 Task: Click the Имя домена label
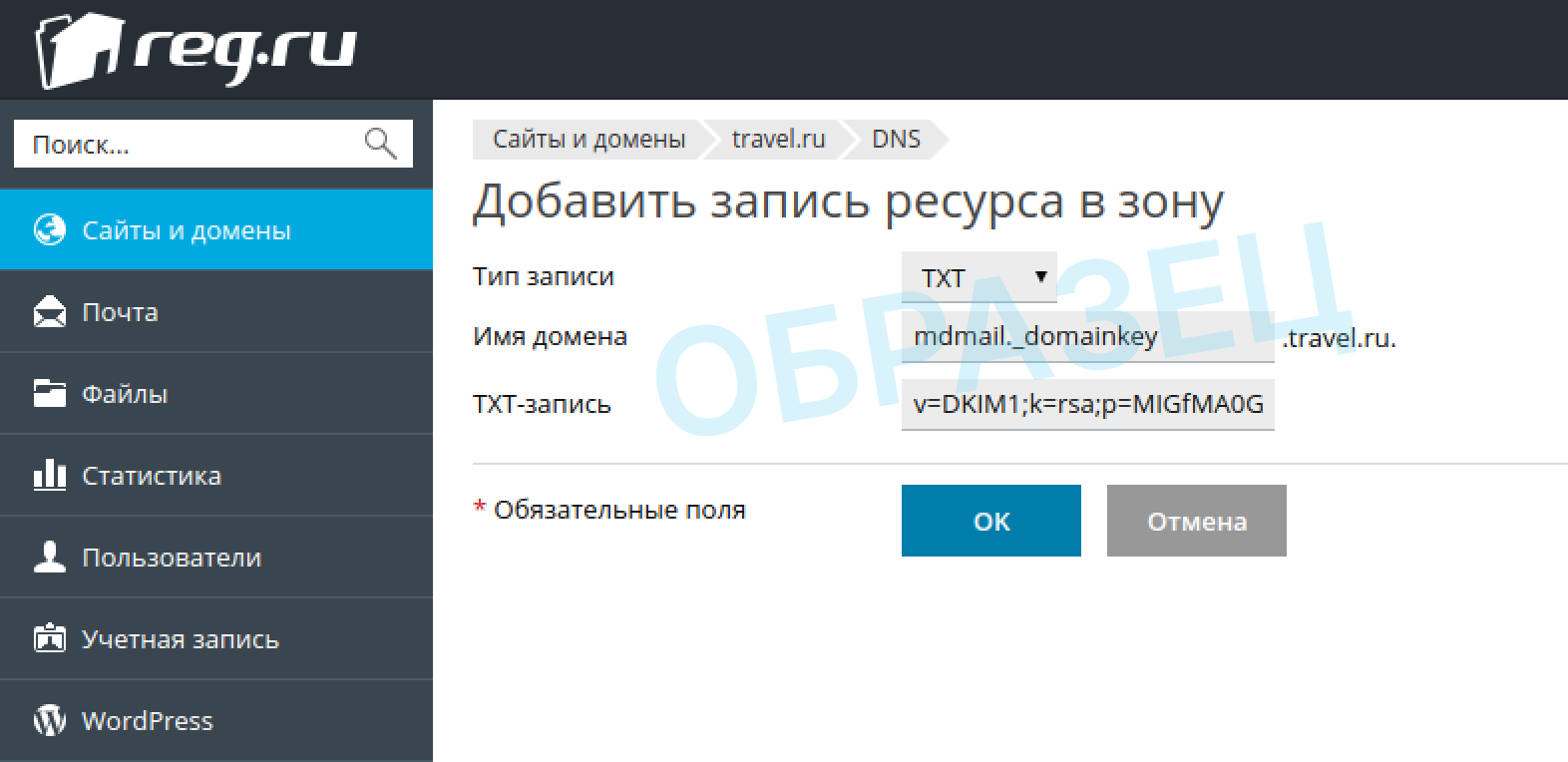click(550, 337)
